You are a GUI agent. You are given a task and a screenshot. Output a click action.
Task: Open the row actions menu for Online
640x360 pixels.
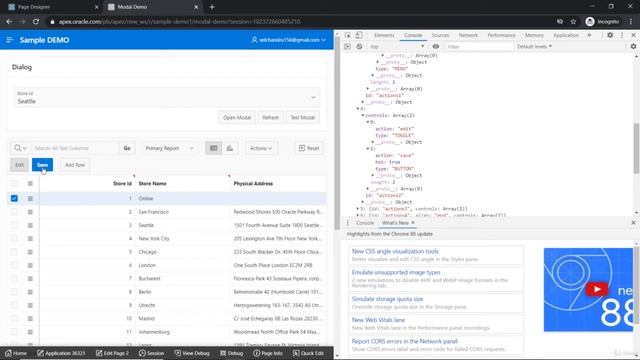coord(30,198)
